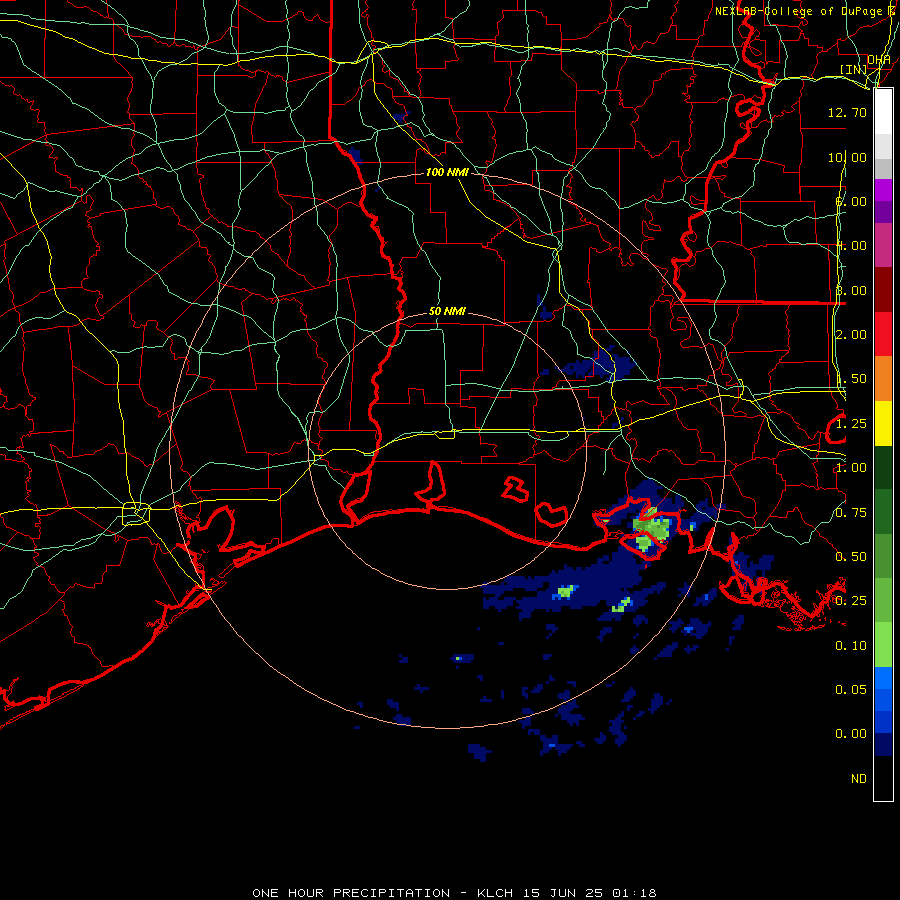
Task: Select the 0.10 legend value
Action: [x=851, y=646]
